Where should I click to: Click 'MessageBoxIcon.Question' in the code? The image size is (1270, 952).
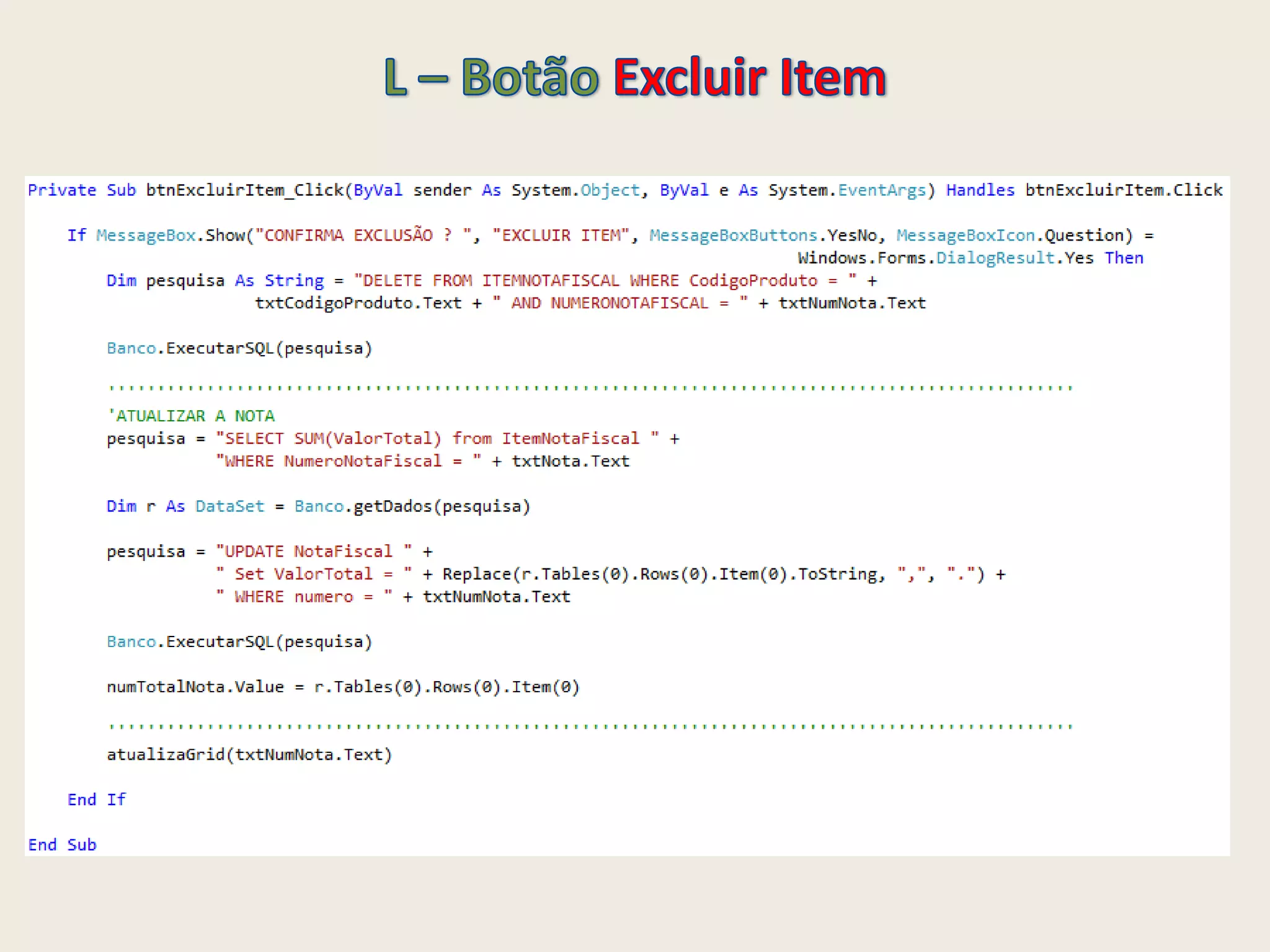(x=1010, y=236)
